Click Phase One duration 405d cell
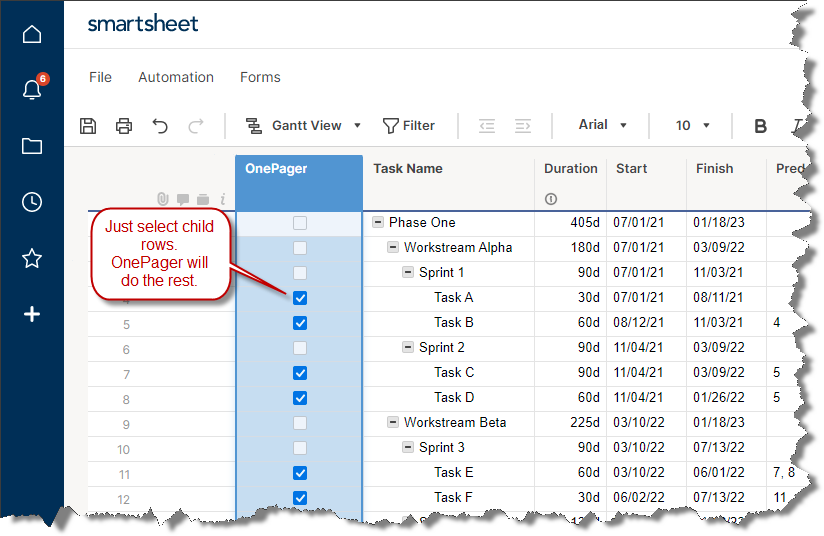The image size is (824, 536). point(571,222)
